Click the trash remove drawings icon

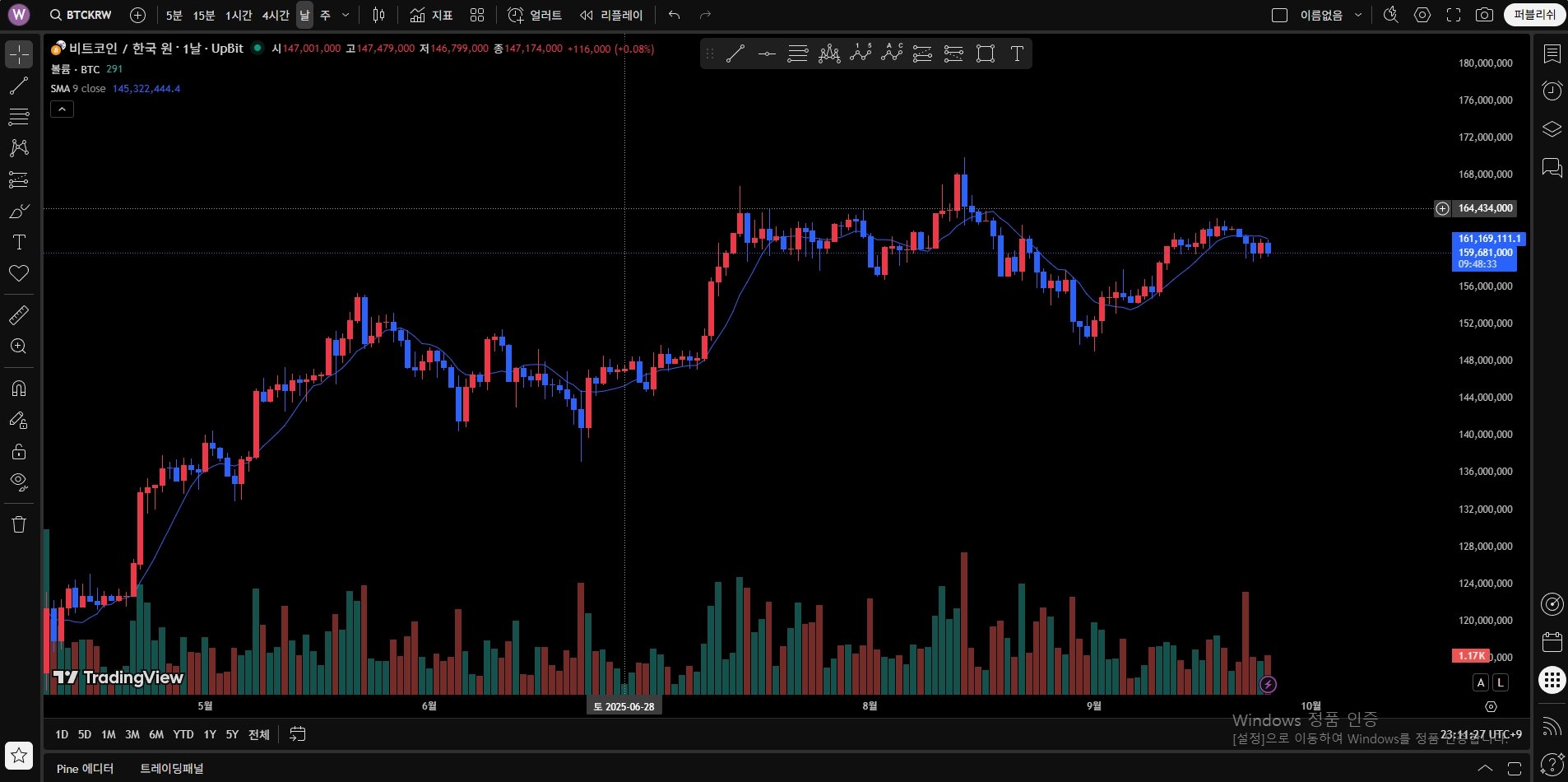(x=19, y=524)
